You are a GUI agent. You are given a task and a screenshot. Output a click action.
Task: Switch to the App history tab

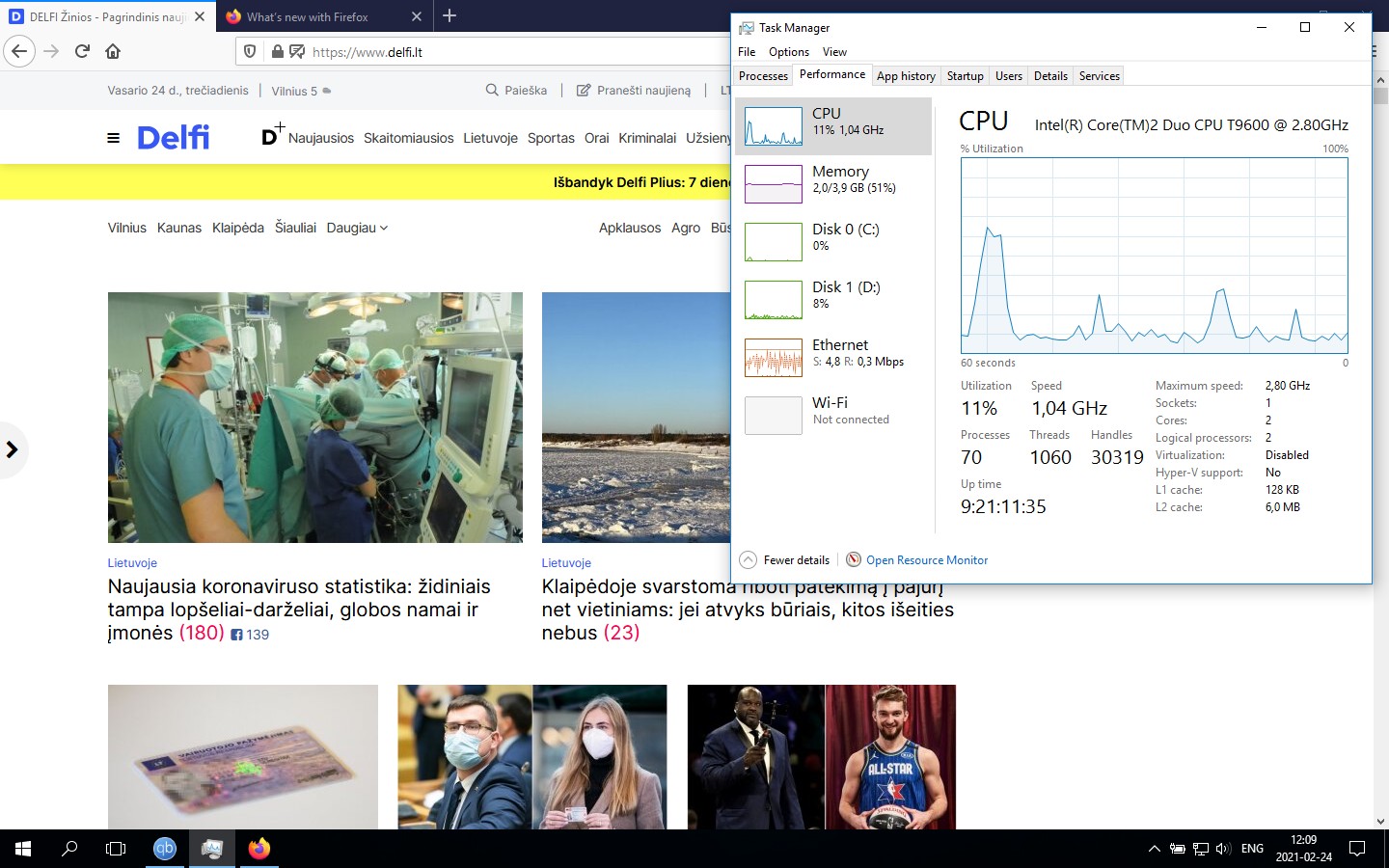[906, 76]
